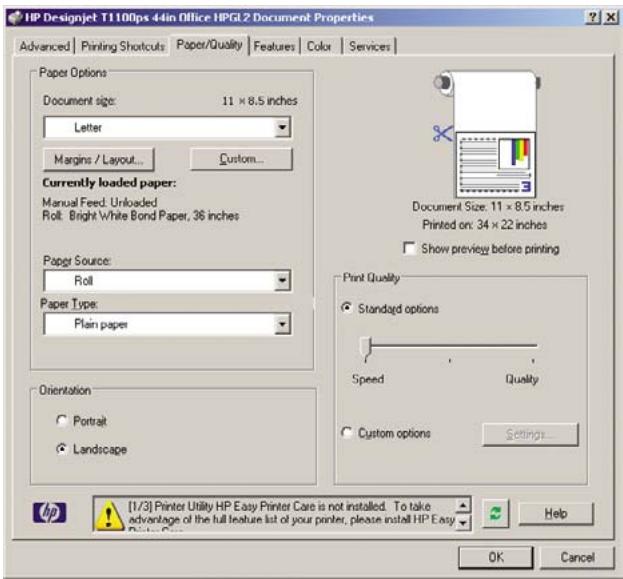
Task: Open the Color tab
Action: [x=319, y=46]
